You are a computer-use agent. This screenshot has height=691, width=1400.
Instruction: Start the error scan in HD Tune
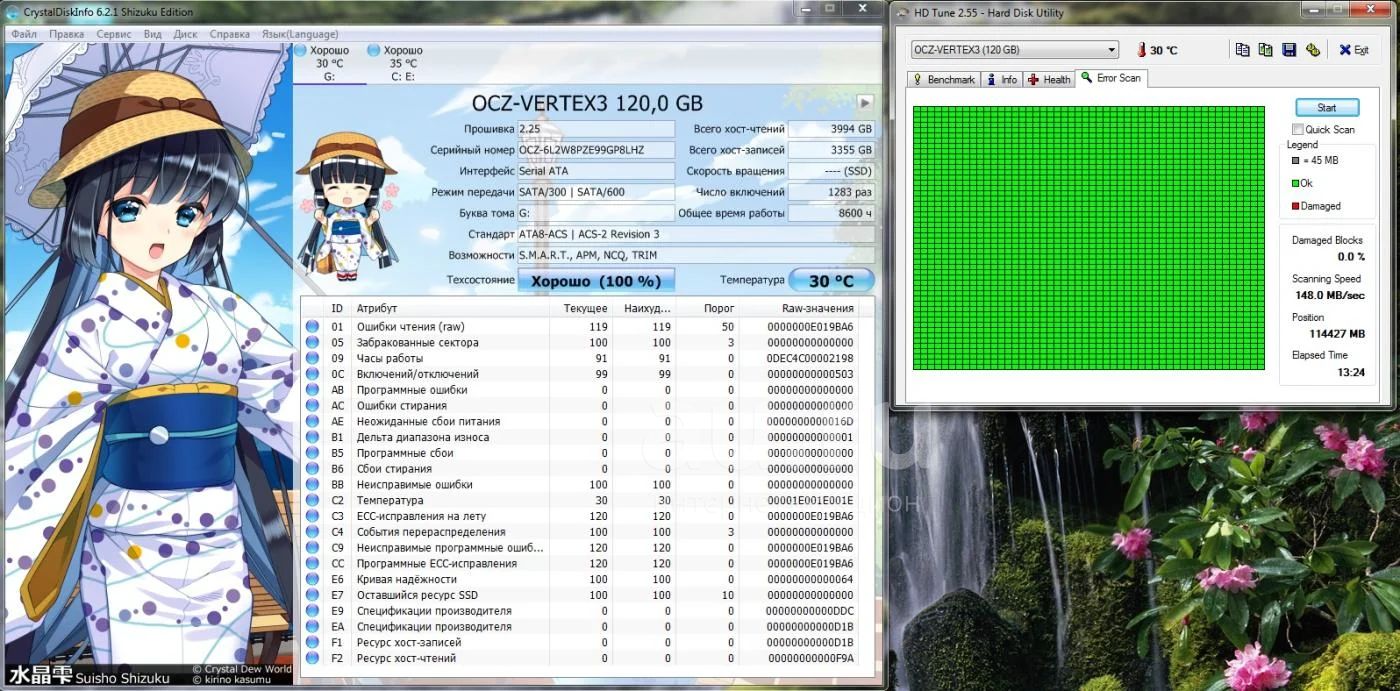(1327, 107)
